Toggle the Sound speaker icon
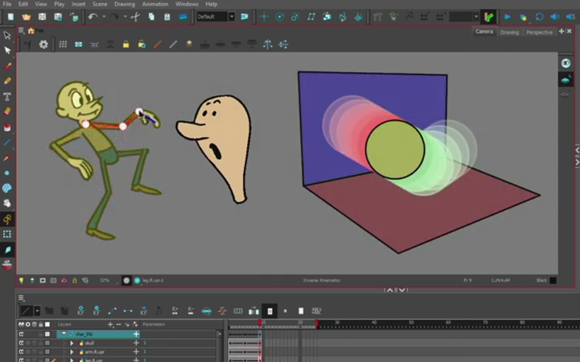The width and height of the screenshot is (580, 362). pyautogui.click(x=554, y=17)
